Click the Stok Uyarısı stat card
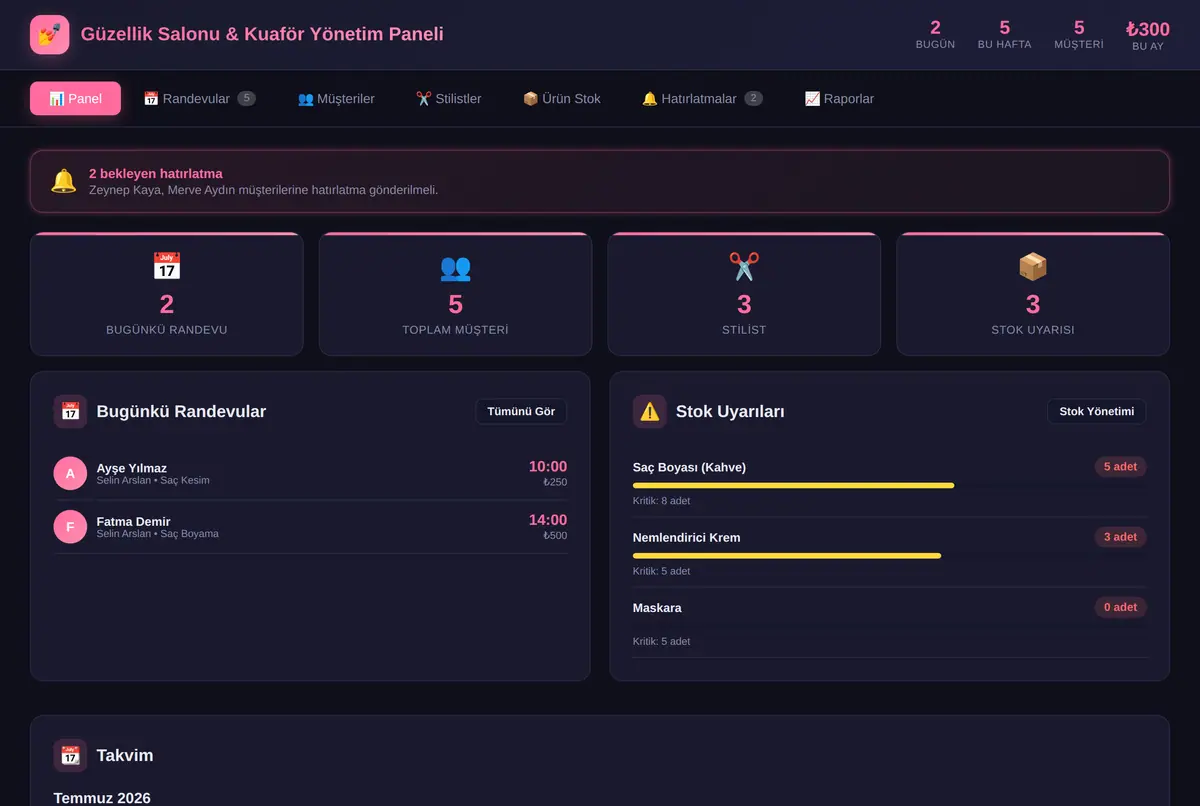 (x=1033, y=294)
